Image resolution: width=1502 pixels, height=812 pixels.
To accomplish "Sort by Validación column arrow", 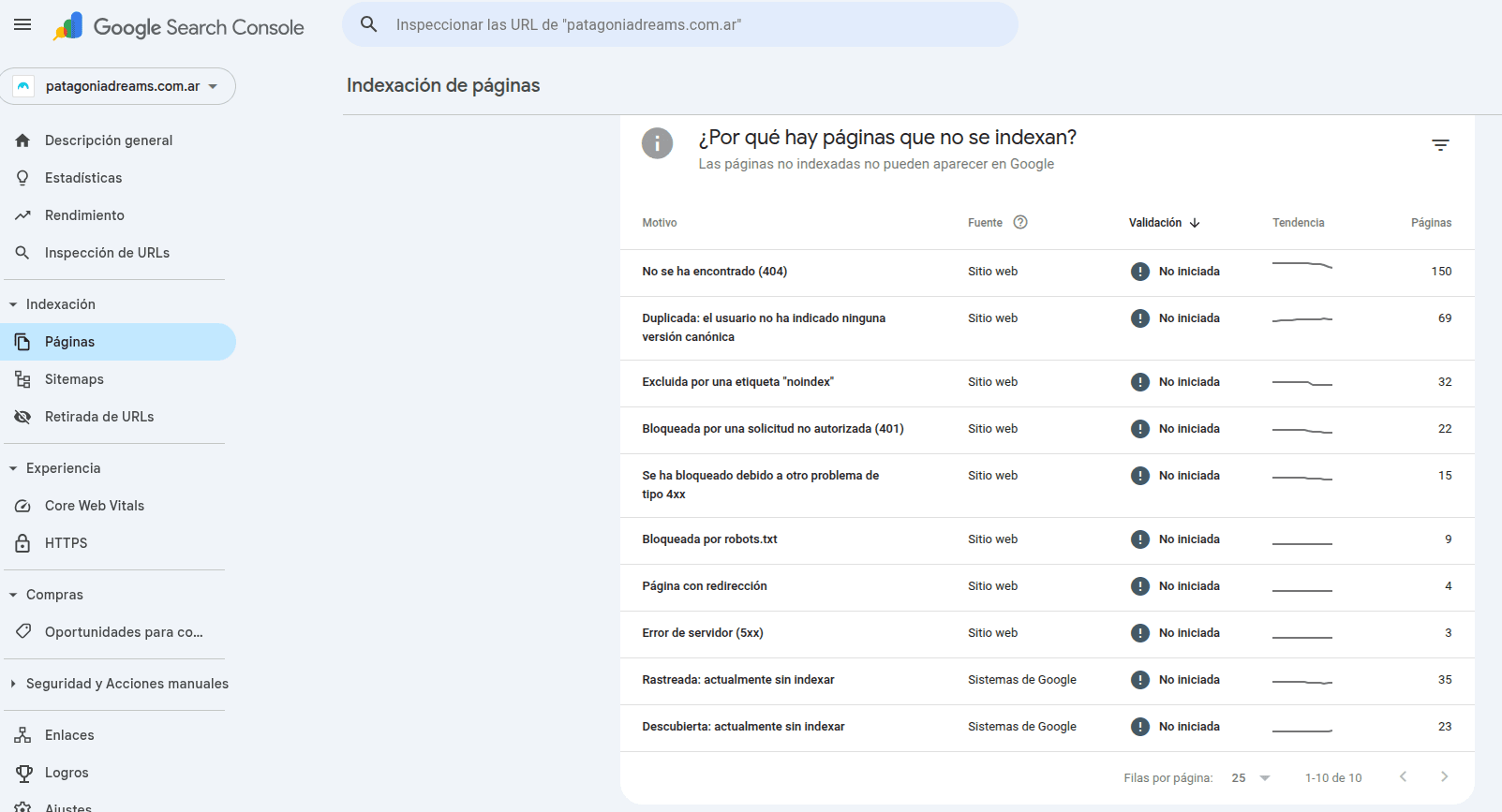I will pos(1195,223).
